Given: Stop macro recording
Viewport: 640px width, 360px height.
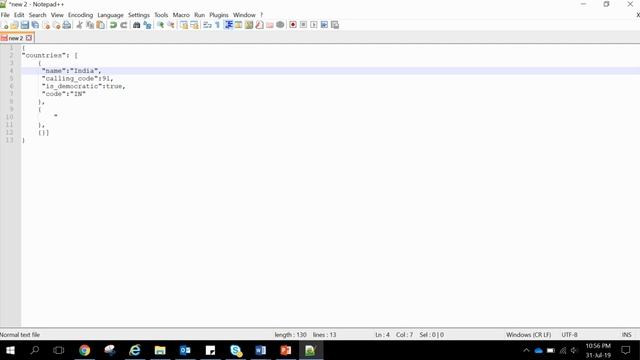Looking at the screenshot, I should click(x=303, y=25).
